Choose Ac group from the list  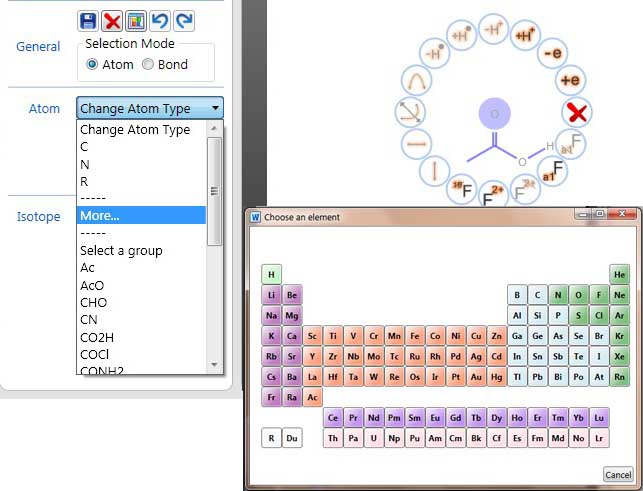[141, 268]
